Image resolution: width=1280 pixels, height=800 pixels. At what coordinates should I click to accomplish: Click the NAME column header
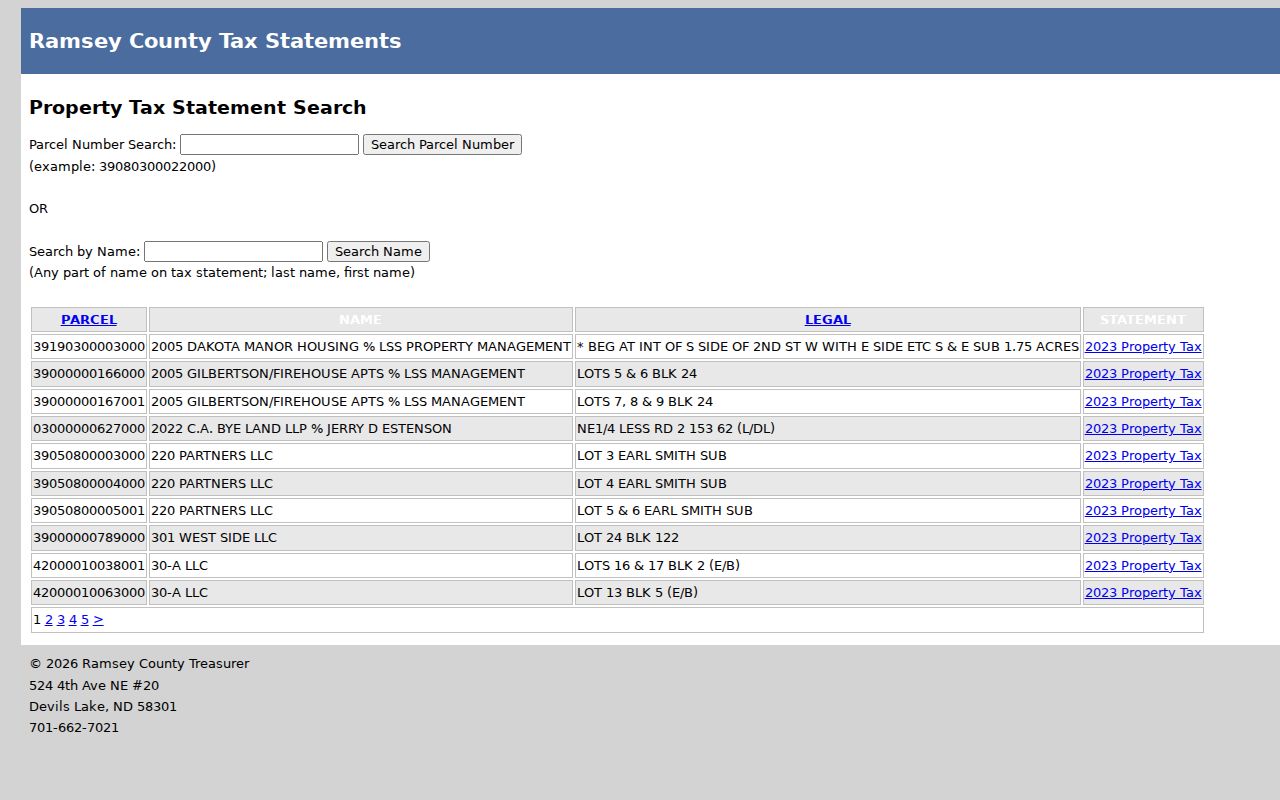(360, 320)
